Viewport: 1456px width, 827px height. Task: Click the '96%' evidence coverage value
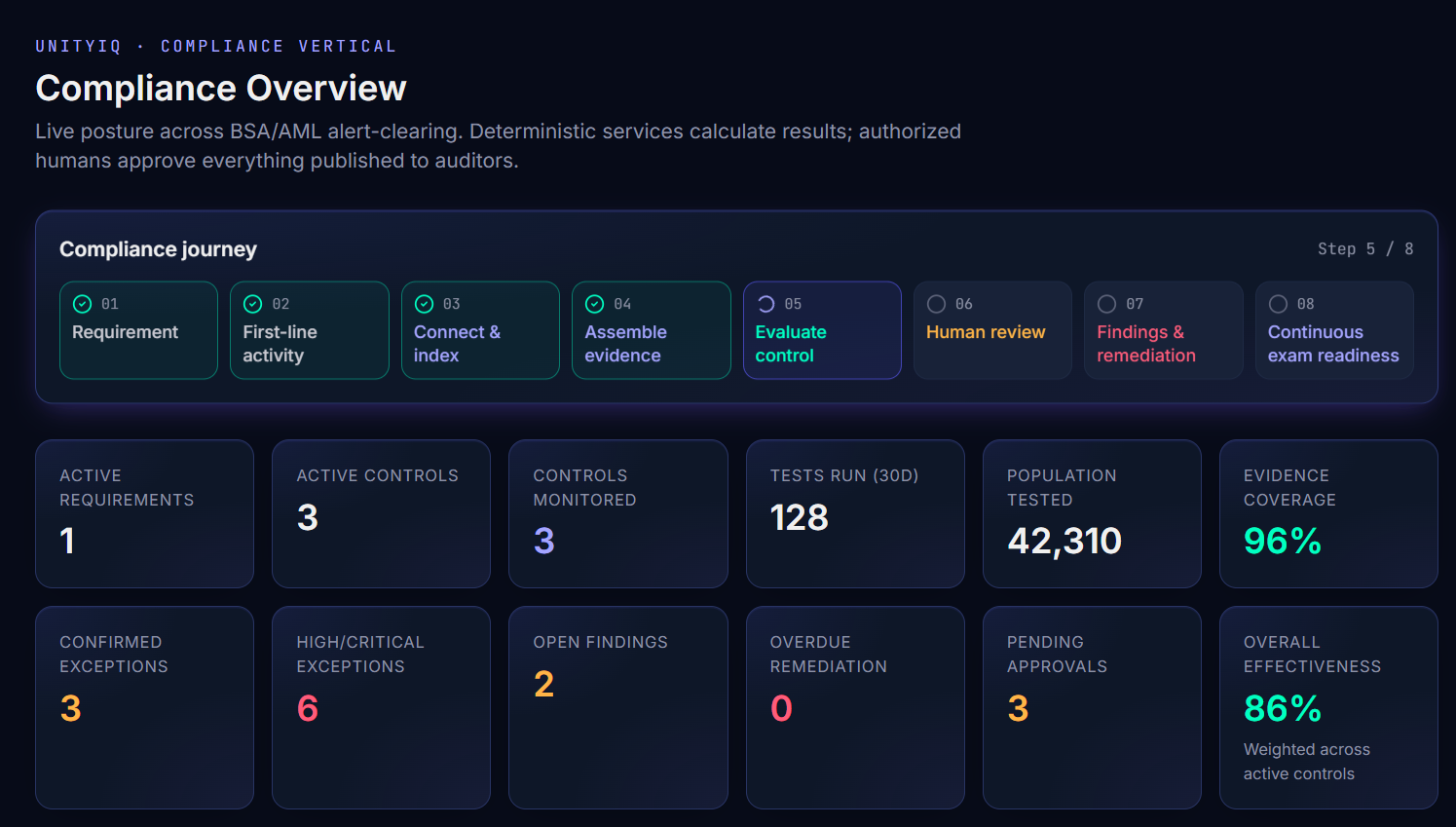tap(1283, 541)
